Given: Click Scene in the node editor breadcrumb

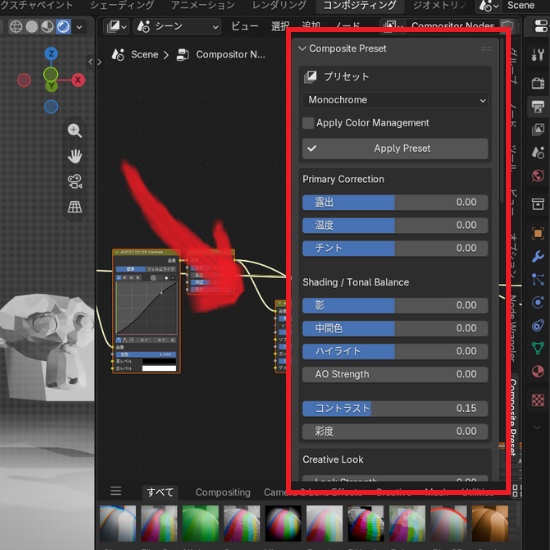Looking at the screenshot, I should pyautogui.click(x=145, y=55).
